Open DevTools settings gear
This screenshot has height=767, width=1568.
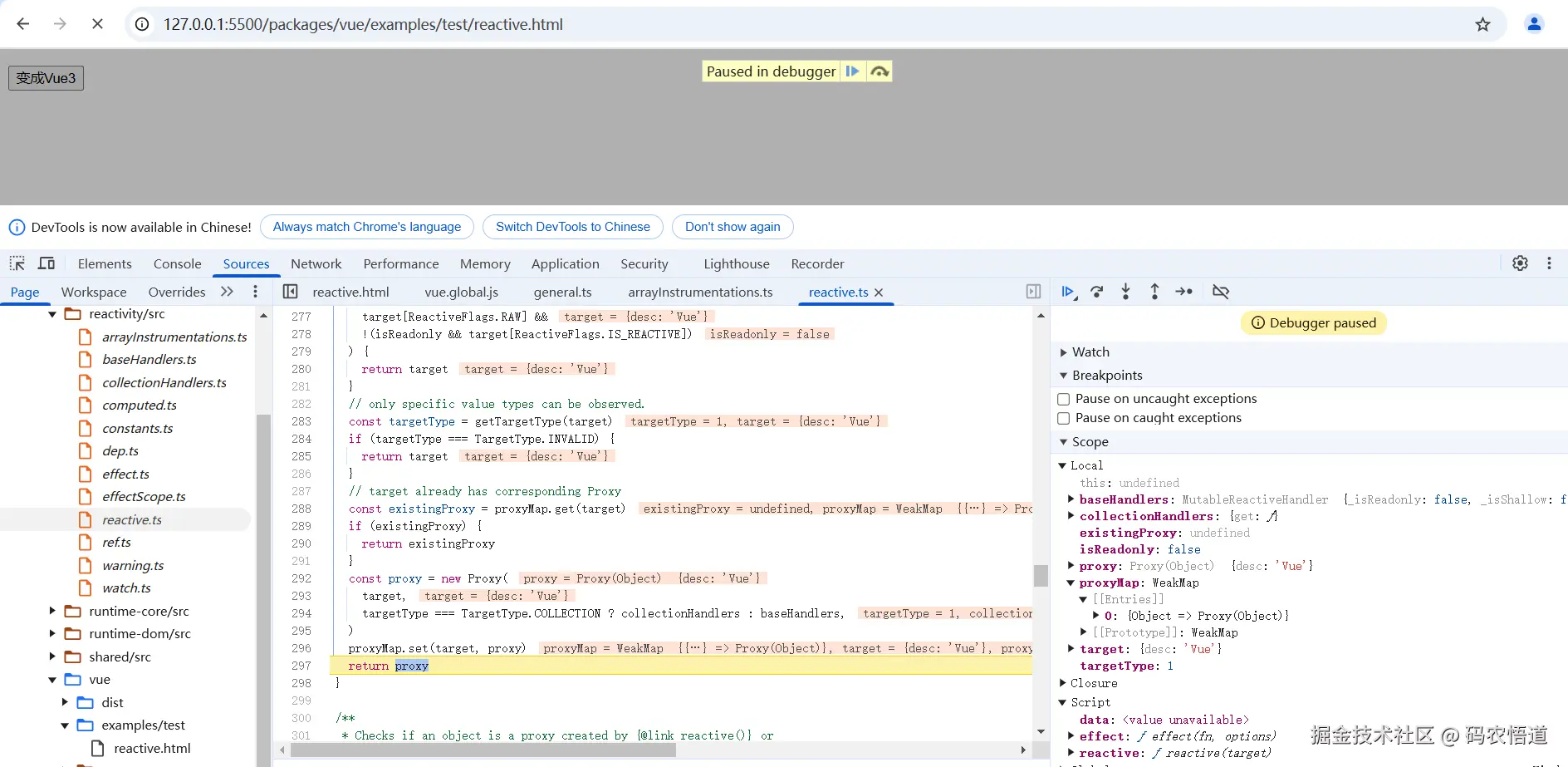point(1520,263)
